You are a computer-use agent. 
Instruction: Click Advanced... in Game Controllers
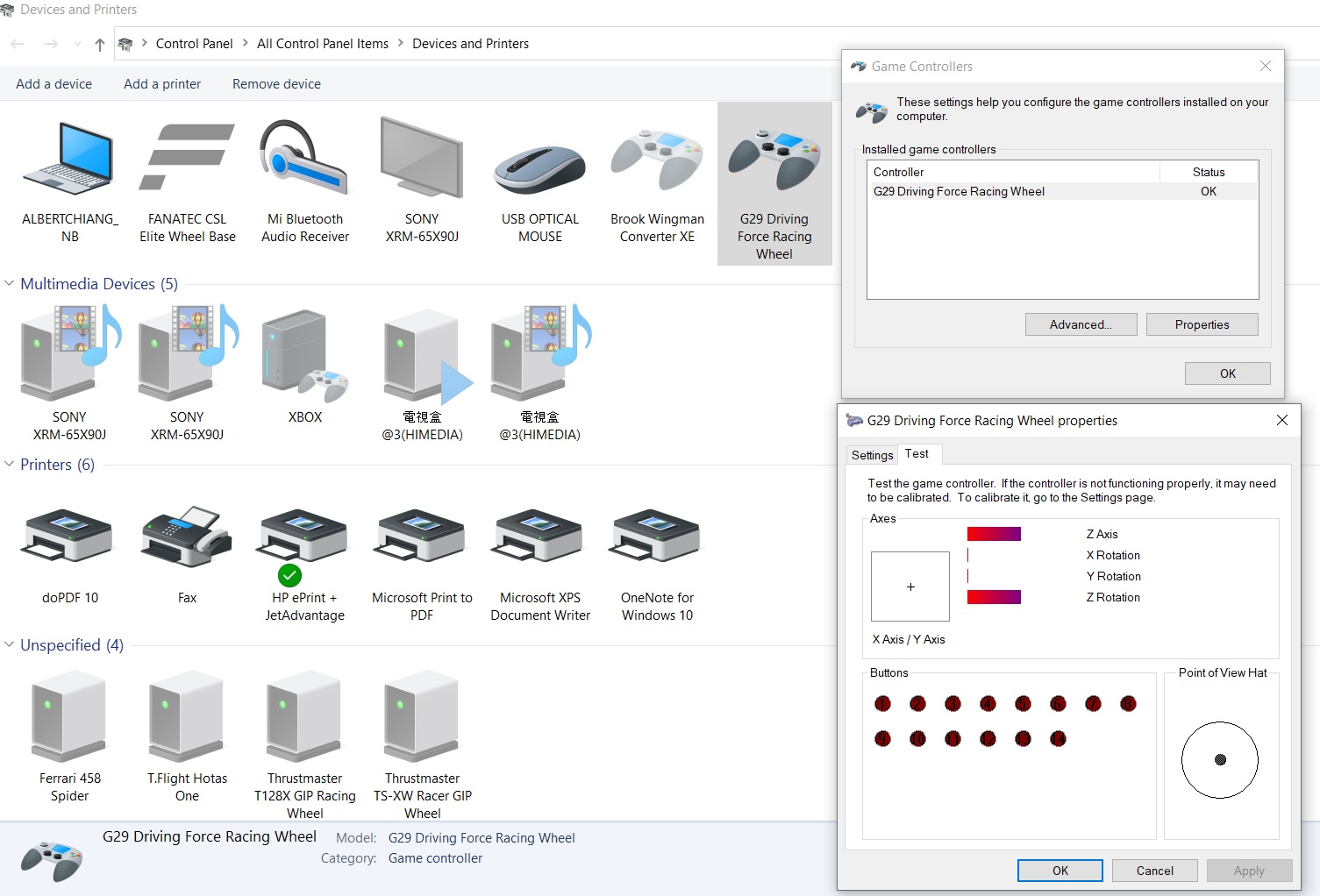tap(1081, 324)
